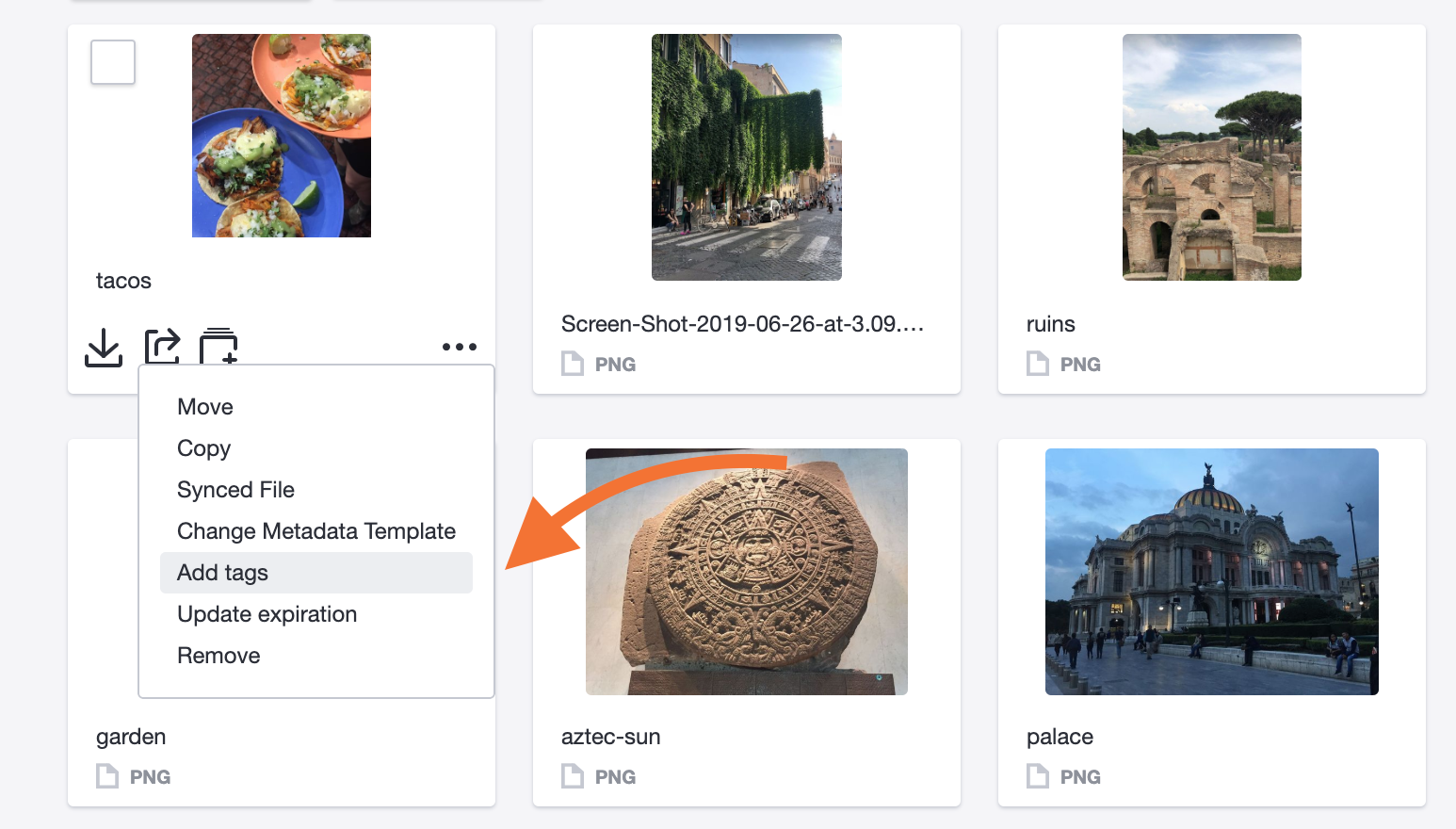Click the palace file name label
The image size is (1456, 829).
click(x=1060, y=737)
